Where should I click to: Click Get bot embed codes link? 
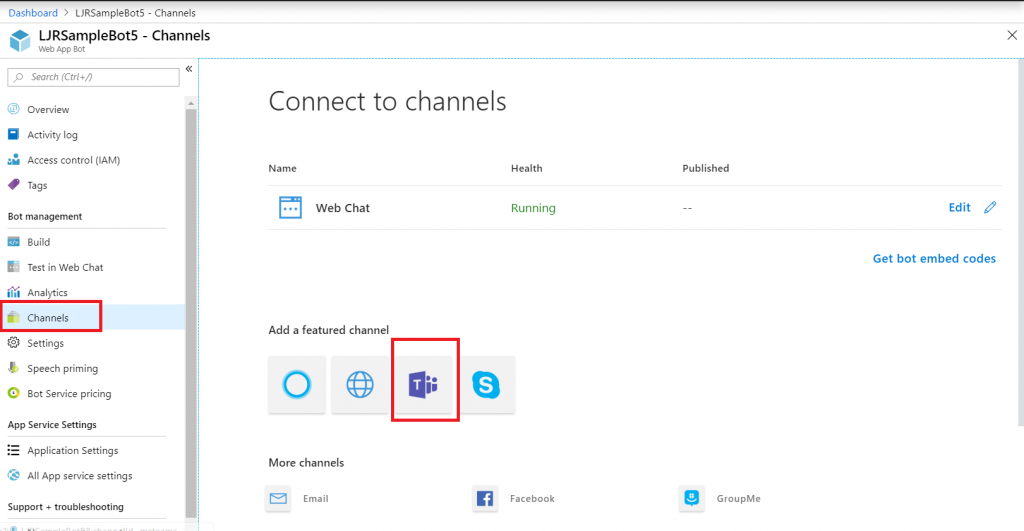coord(934,259)
